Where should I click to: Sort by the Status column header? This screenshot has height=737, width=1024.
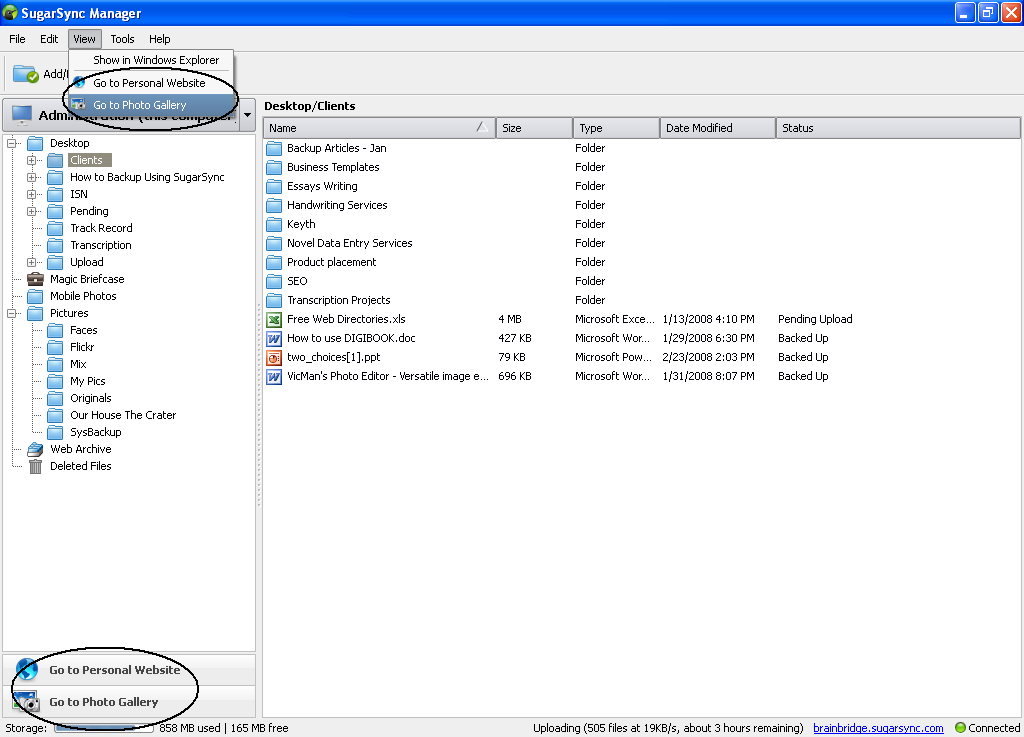(898, 128)
